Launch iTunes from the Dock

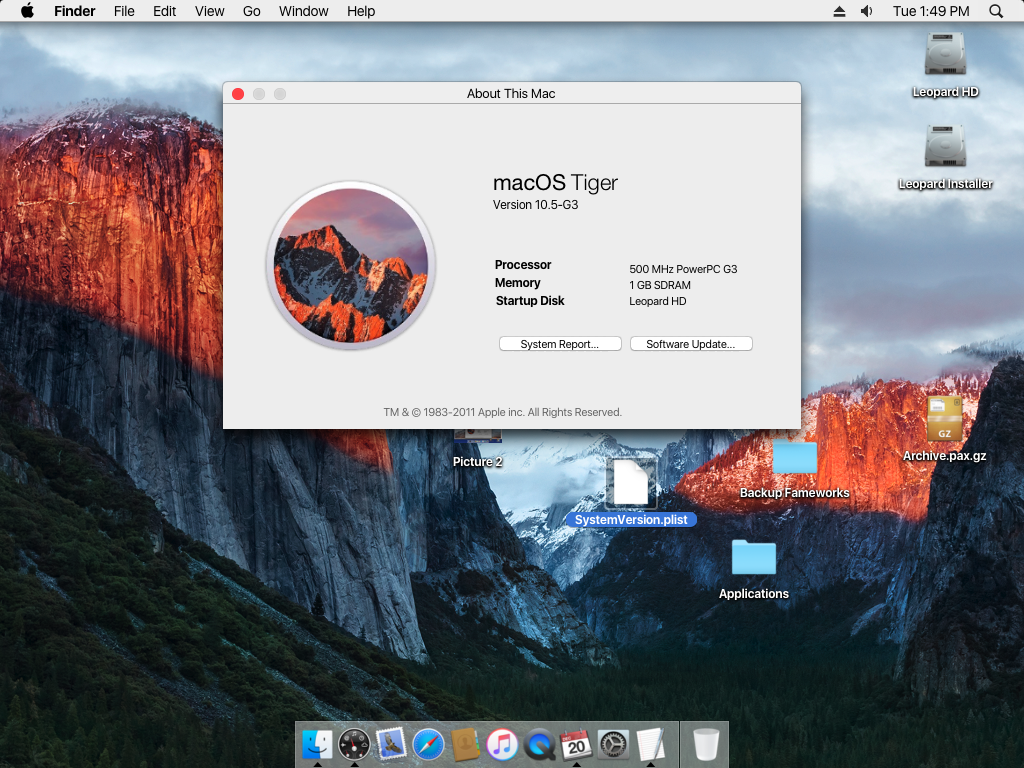[x=502, y=745]
